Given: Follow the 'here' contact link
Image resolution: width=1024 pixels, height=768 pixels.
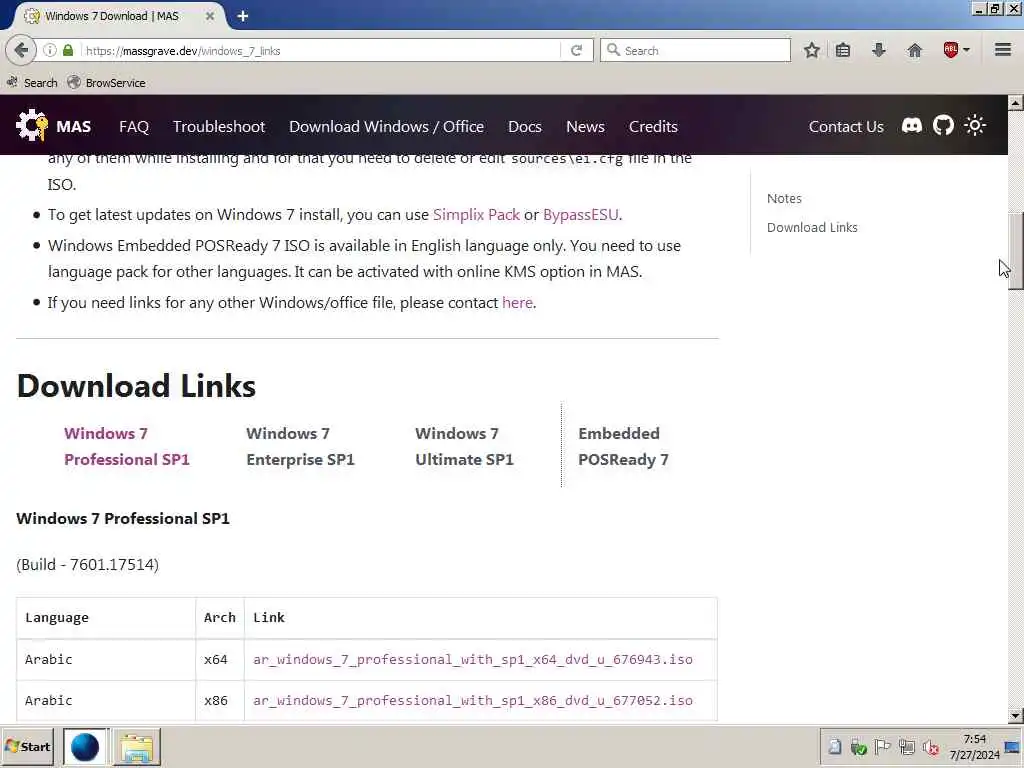Looking at the screenshot, I should tap(517, 303).
